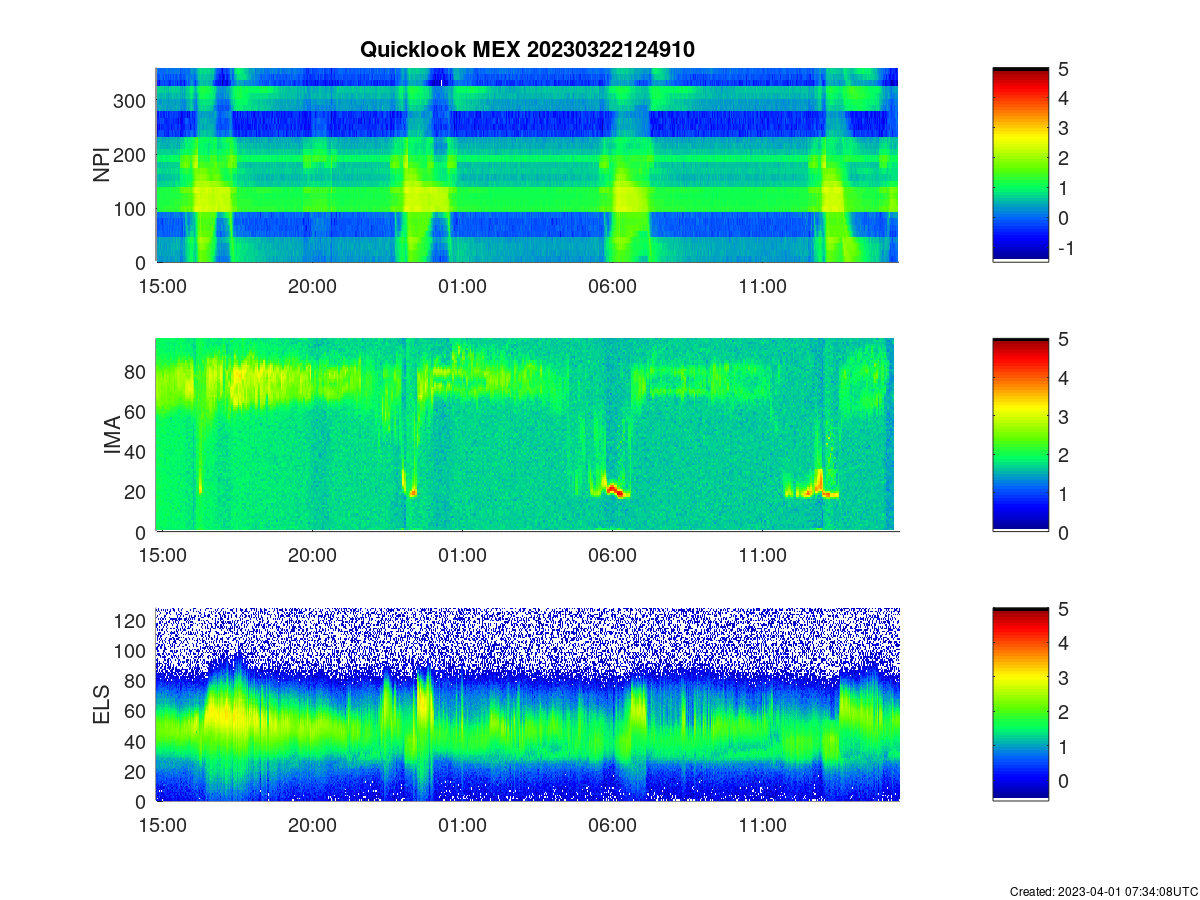
Task: Select the NPI y-axis label
Action: 101,165
